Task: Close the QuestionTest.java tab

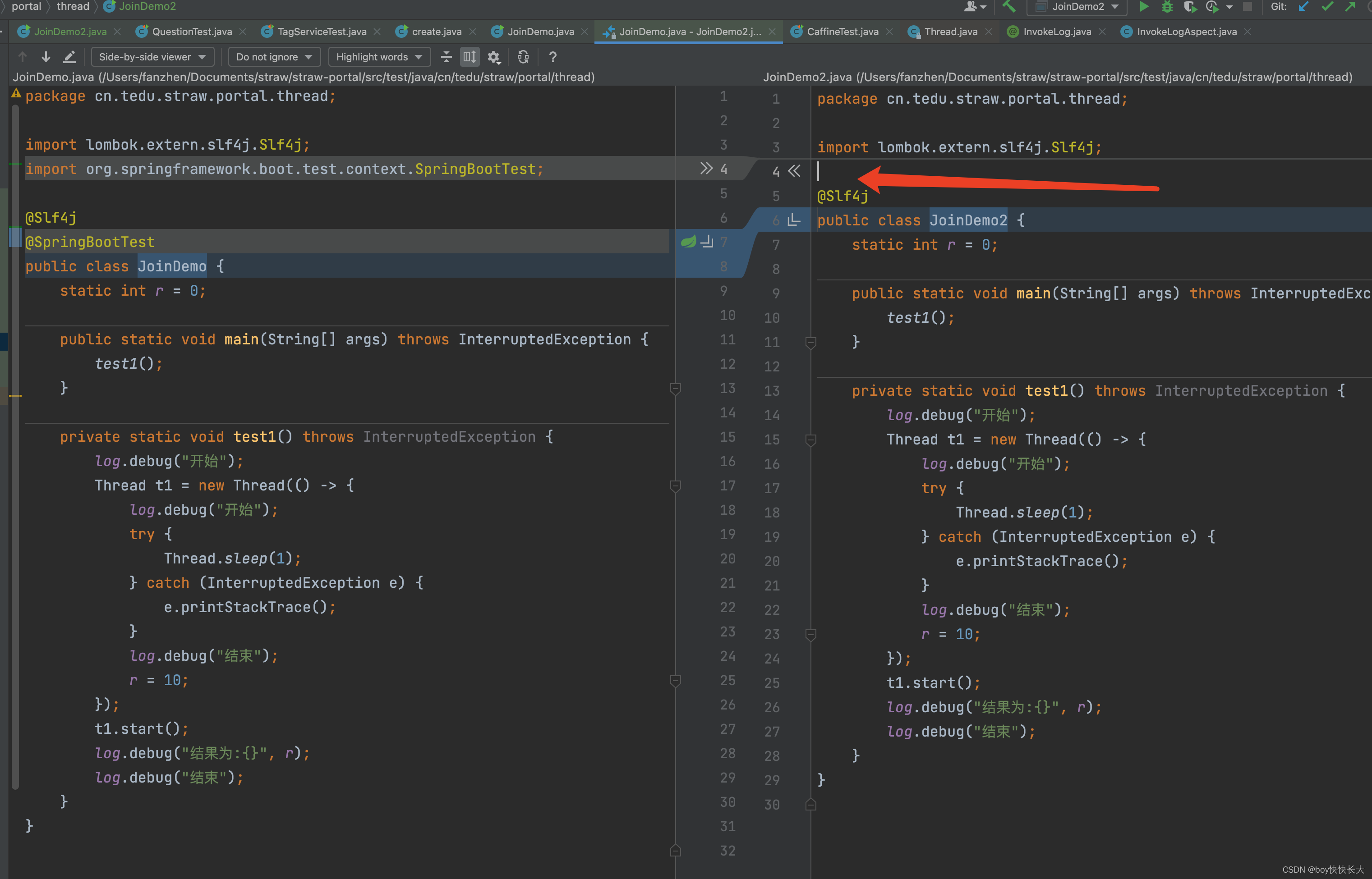Action: point(243,32)
